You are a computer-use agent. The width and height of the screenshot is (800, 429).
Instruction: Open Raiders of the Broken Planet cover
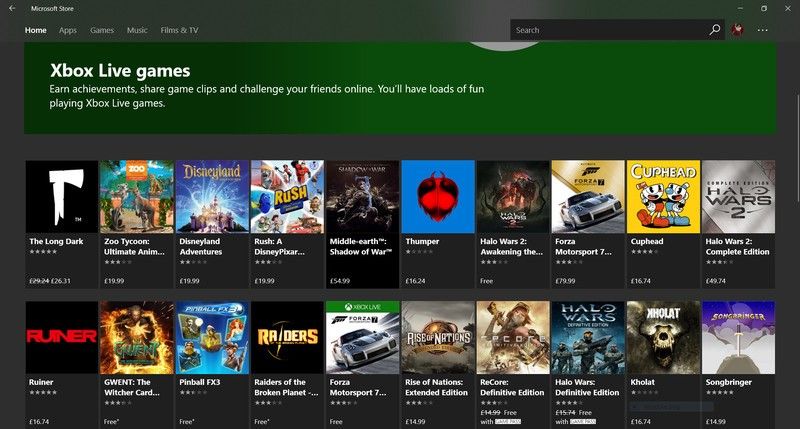[x=287, y=338]
